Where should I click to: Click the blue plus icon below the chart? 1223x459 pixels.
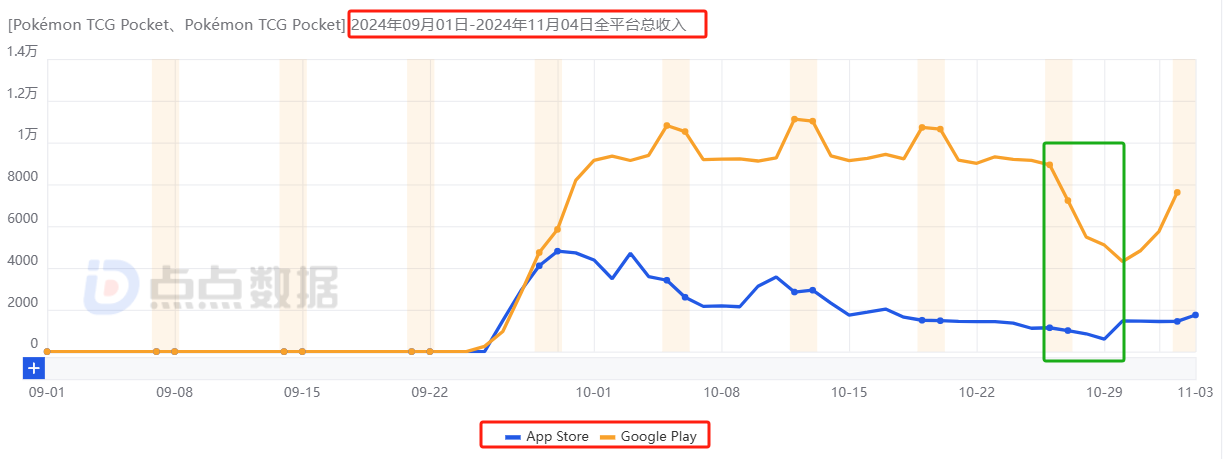pyautogui.click(x=33, y=368)
